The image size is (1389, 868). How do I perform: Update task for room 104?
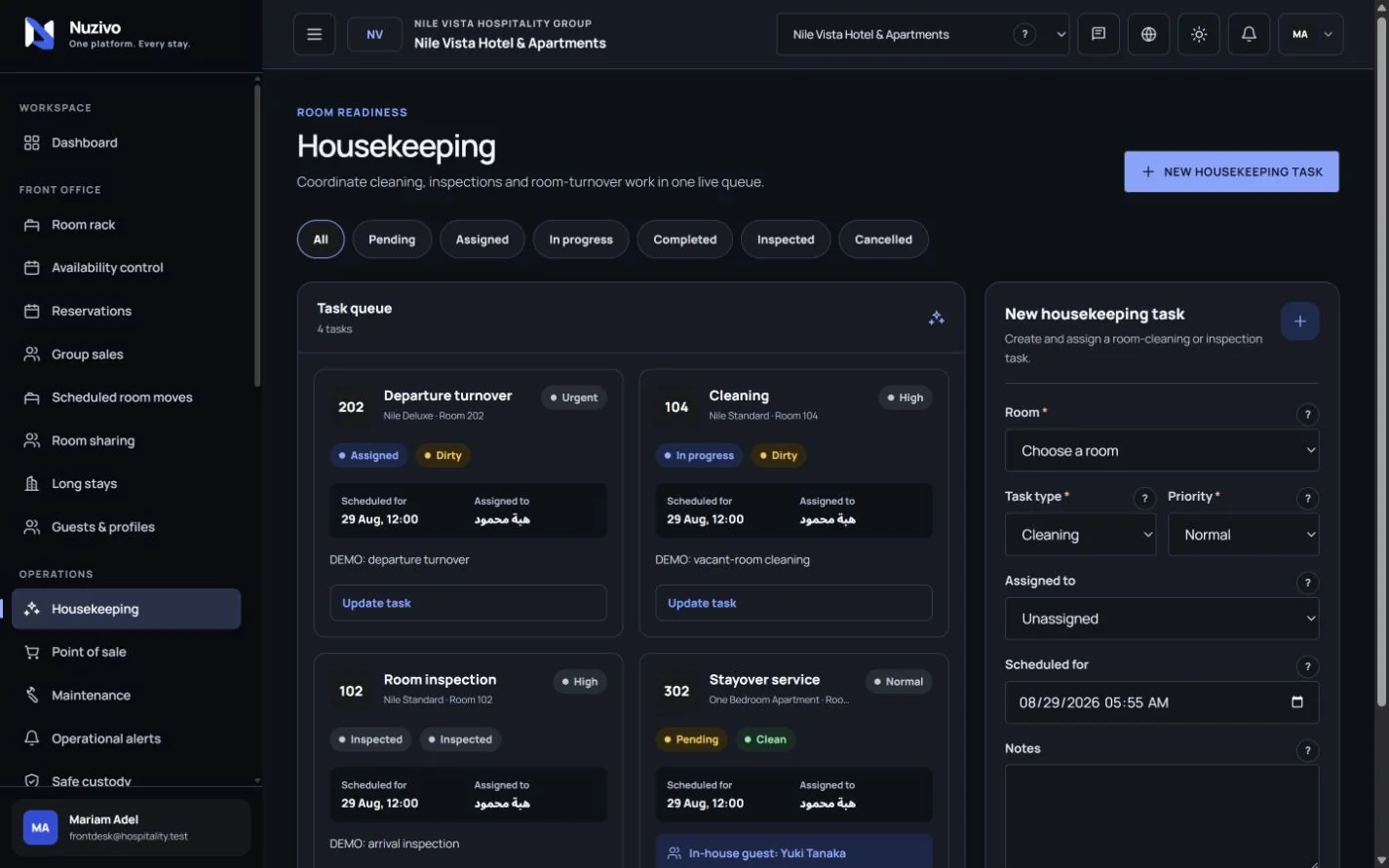coord(793,603)
